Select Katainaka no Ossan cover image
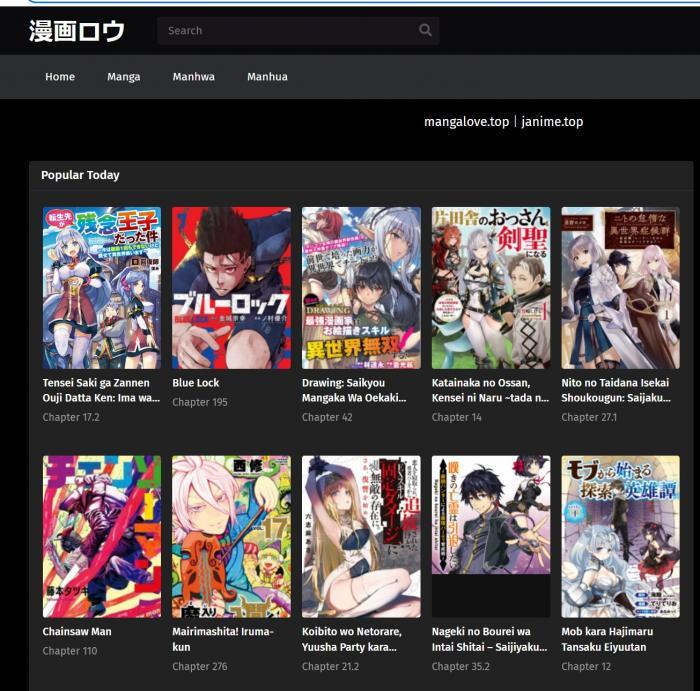Image resolution: width=700 pixels, height=691 pixels. click(x=491, y=288)
